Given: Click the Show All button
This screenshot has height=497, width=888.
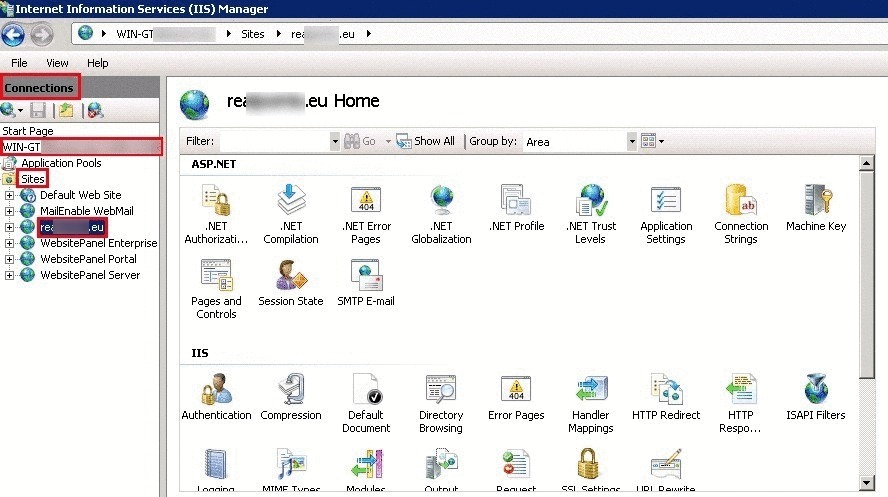Looking at the screenshot, I should 426,142.
